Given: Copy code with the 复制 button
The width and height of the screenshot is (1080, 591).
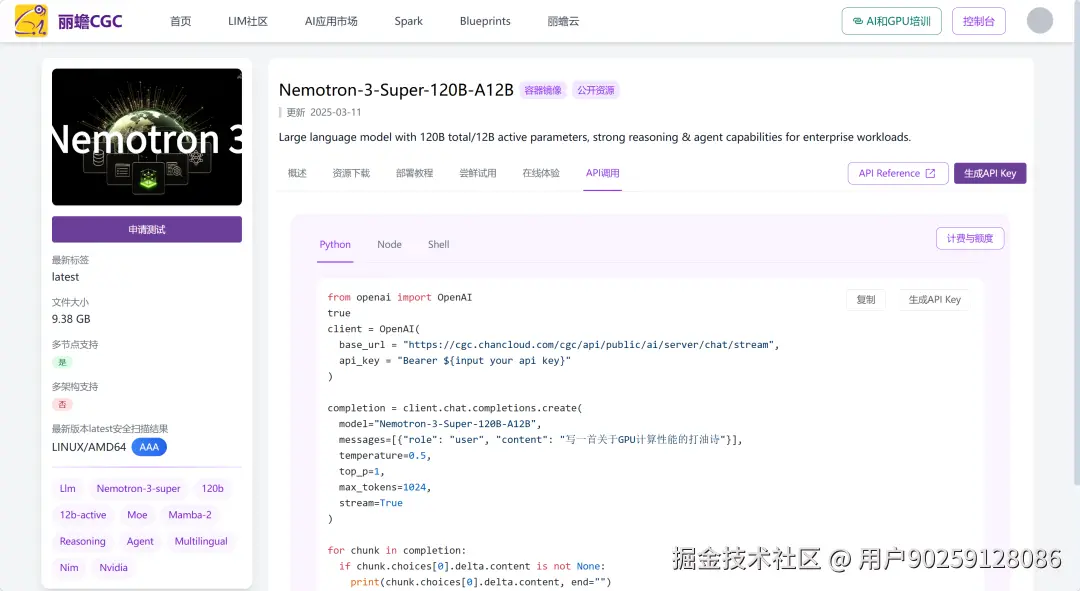Looking at the screenshot, I should click(866, 300).
